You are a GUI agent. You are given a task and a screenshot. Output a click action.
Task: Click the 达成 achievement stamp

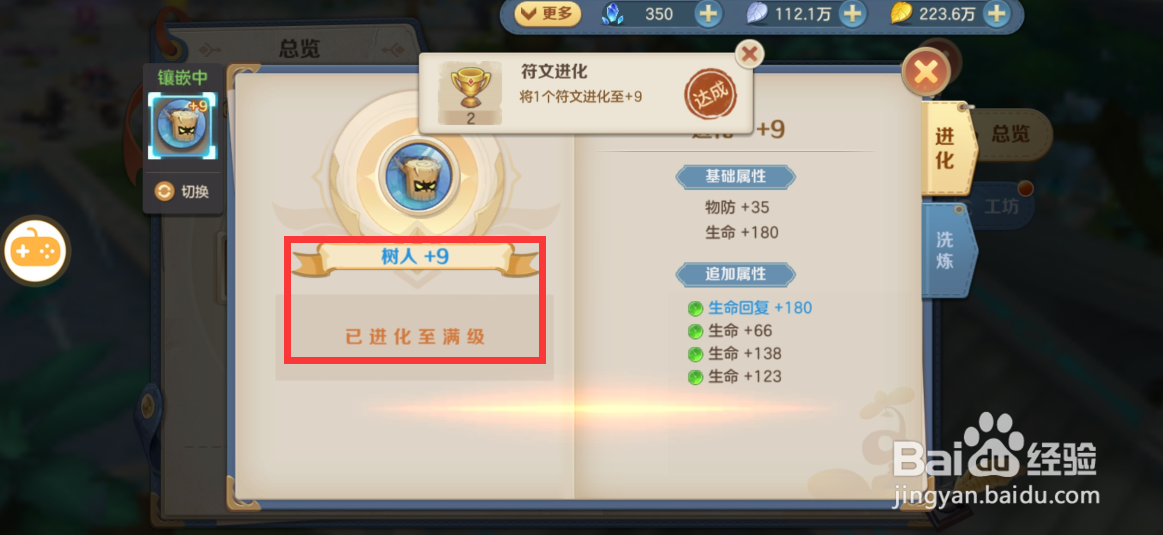click(x=708, y=93)
